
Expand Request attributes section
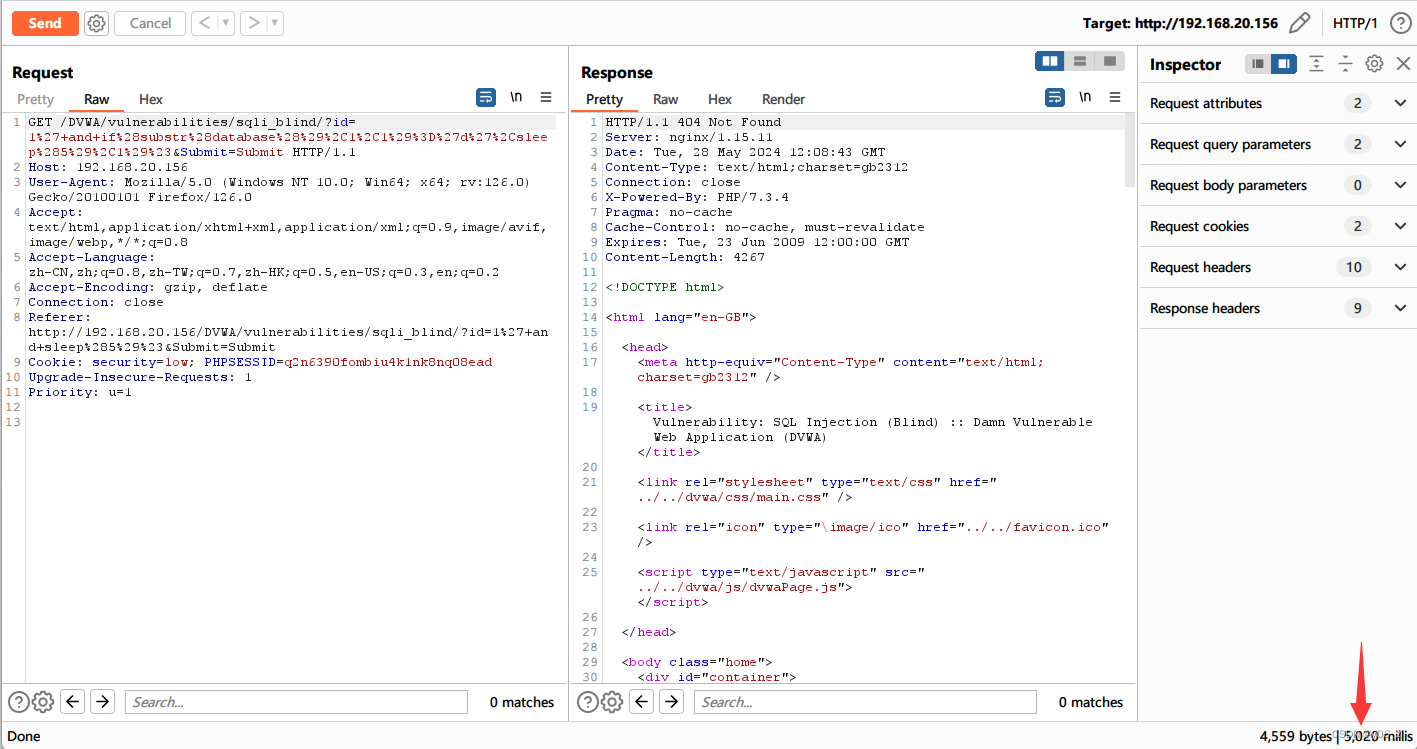click(x=1278, y=103)
